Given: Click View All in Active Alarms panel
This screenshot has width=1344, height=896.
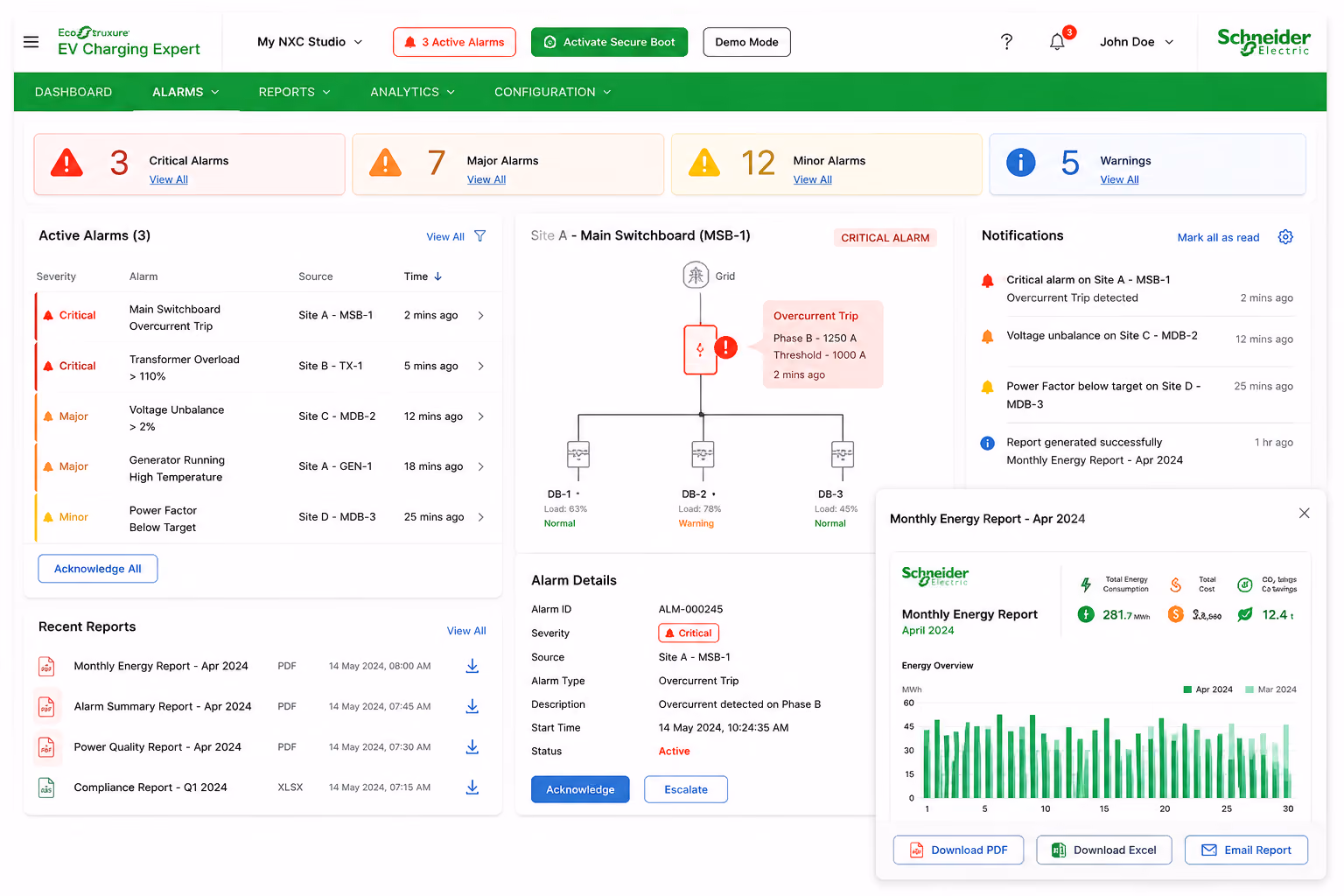Looking at the screenshot, I should click(445, 237).
